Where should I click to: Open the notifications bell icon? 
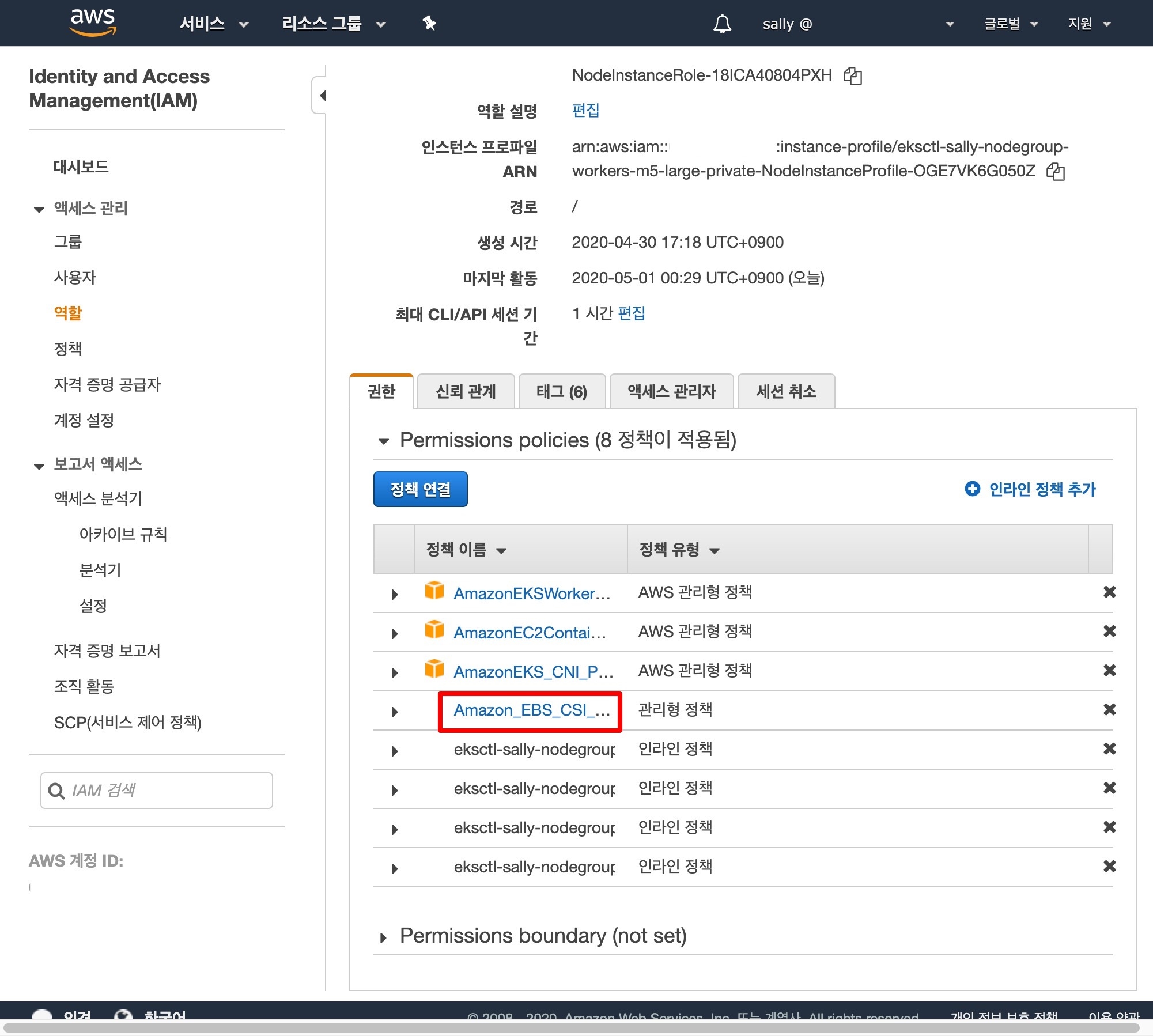(722, 24)
